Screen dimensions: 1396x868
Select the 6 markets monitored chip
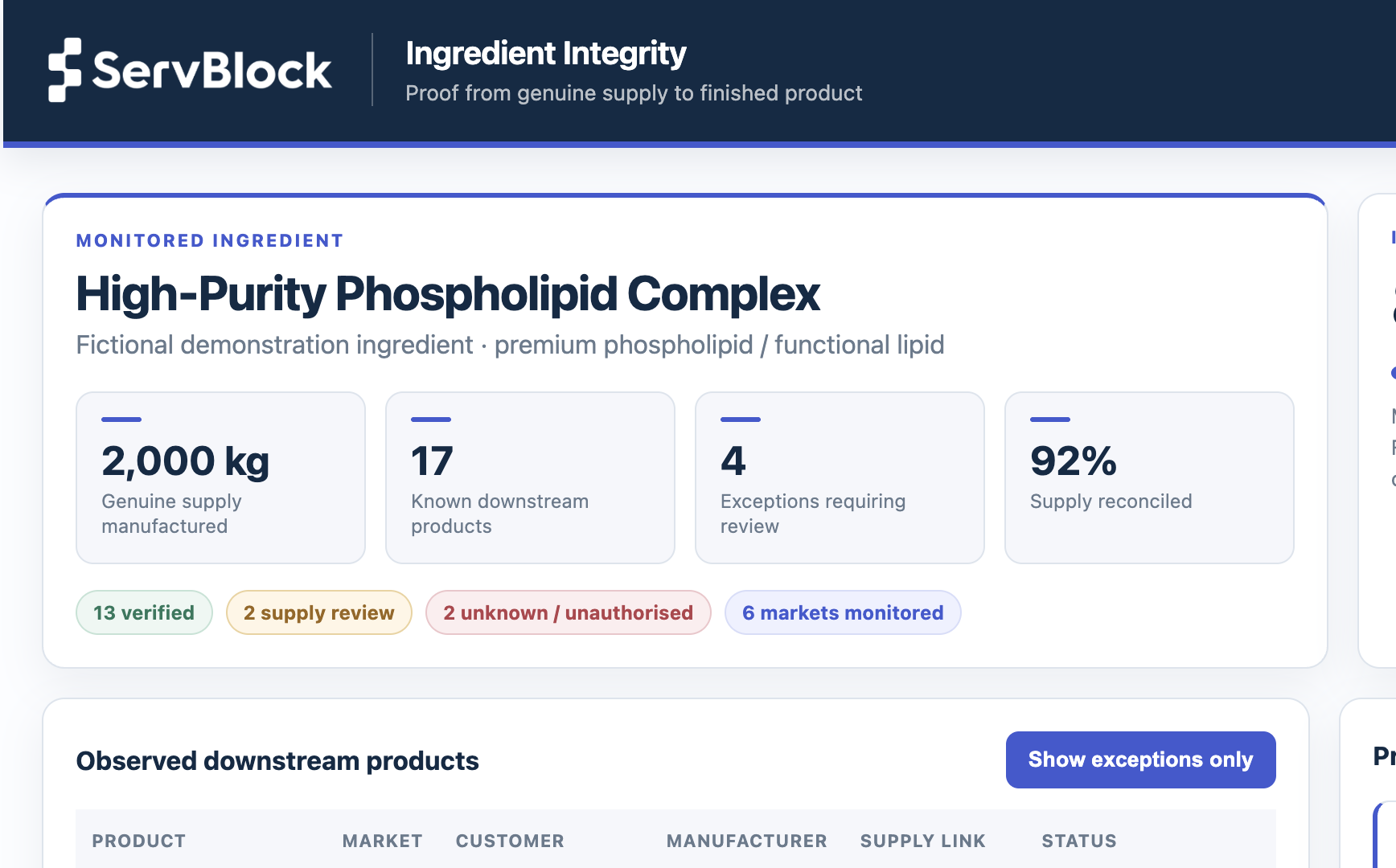pos(843,612)
